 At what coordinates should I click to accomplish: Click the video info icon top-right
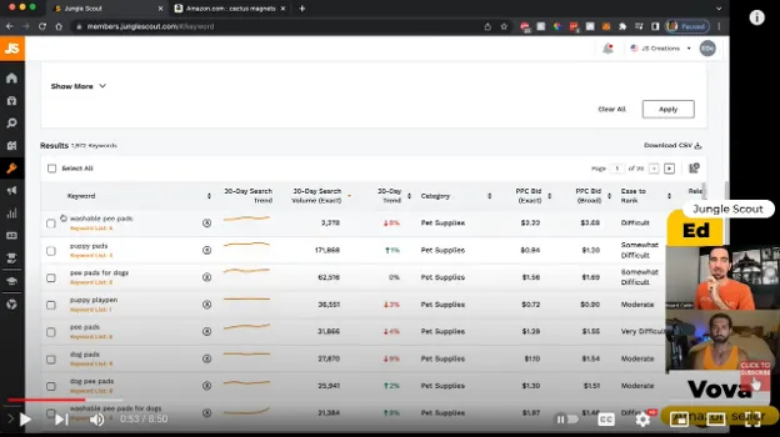pos(757,17)
